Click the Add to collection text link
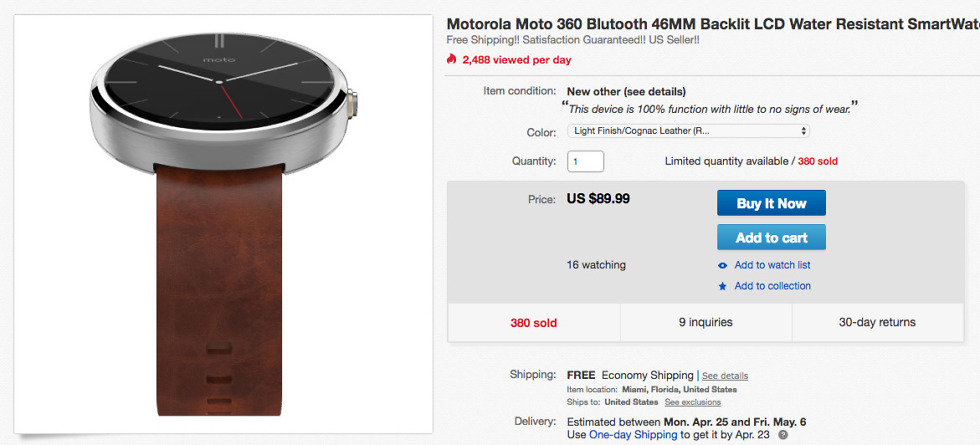 tap(772, 286)
